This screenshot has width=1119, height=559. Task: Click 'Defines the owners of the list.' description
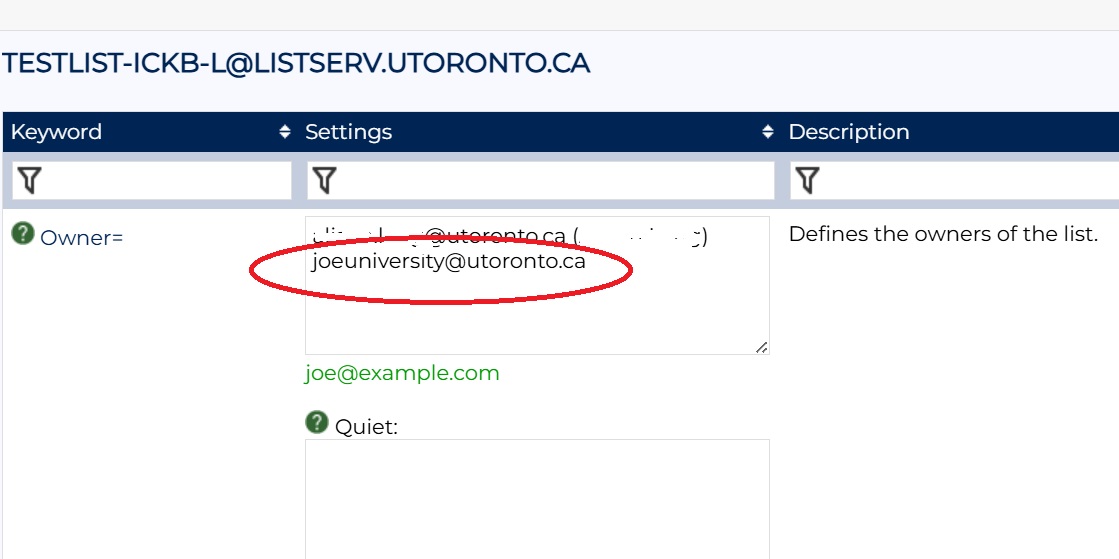click(x=943, y=234)
